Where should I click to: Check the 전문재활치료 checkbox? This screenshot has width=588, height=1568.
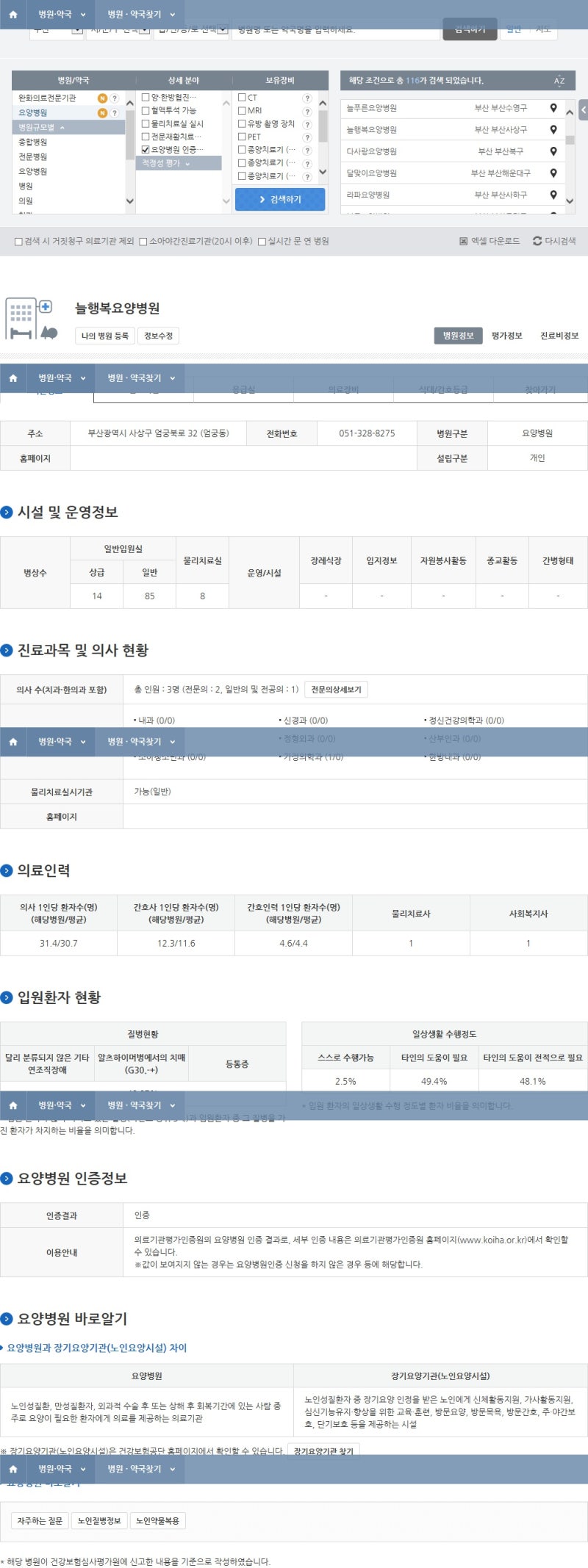pyautogui.click(x=146, y=137)
